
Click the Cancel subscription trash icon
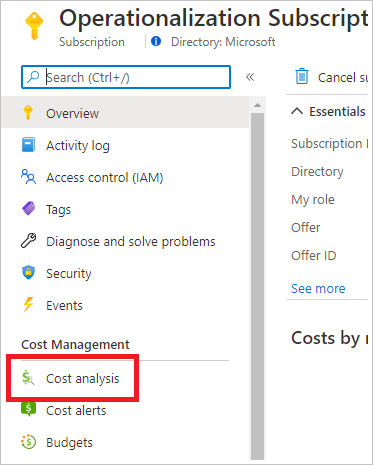pos(302,77)
